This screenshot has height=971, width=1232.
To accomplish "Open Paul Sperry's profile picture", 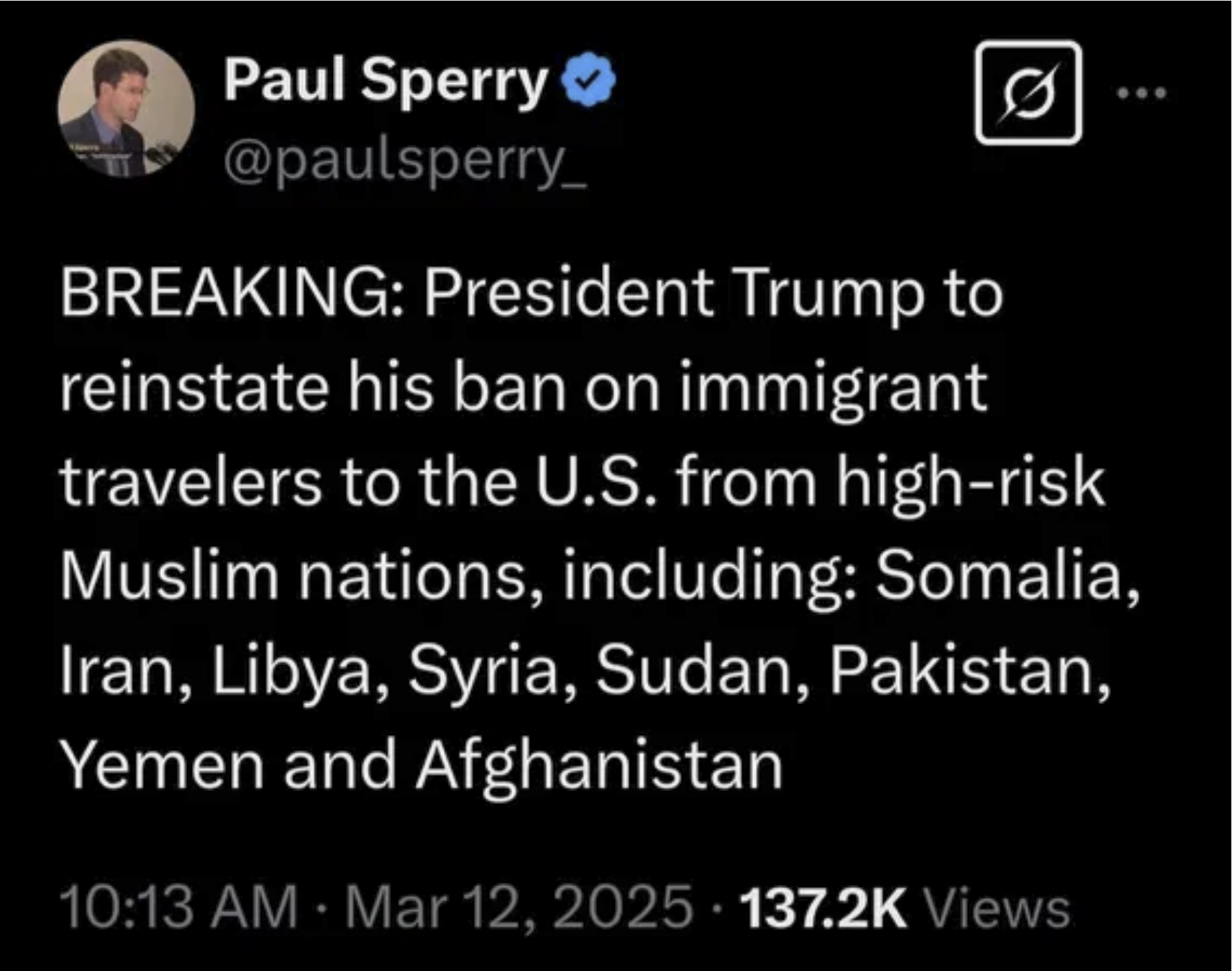I will point(126,109).
